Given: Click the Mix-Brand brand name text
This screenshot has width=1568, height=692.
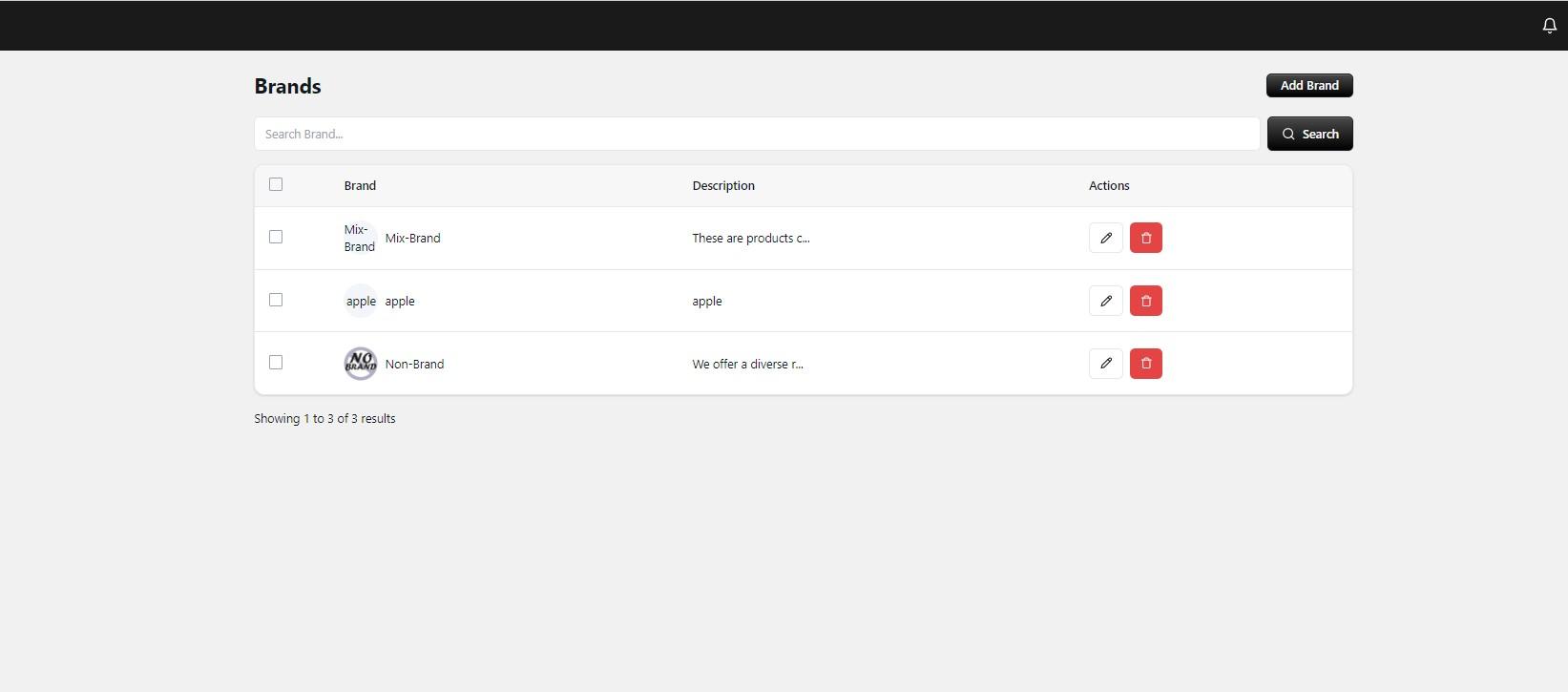Looking at the screenshot, I should tap(412, 239).
